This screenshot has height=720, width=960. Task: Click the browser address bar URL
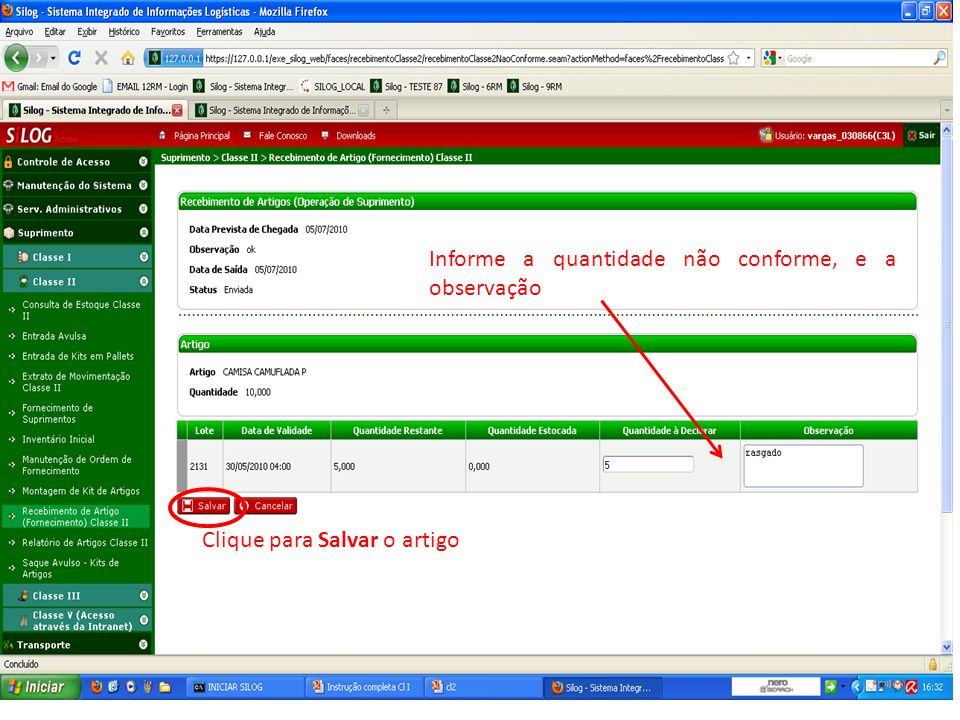coord(464,59)
